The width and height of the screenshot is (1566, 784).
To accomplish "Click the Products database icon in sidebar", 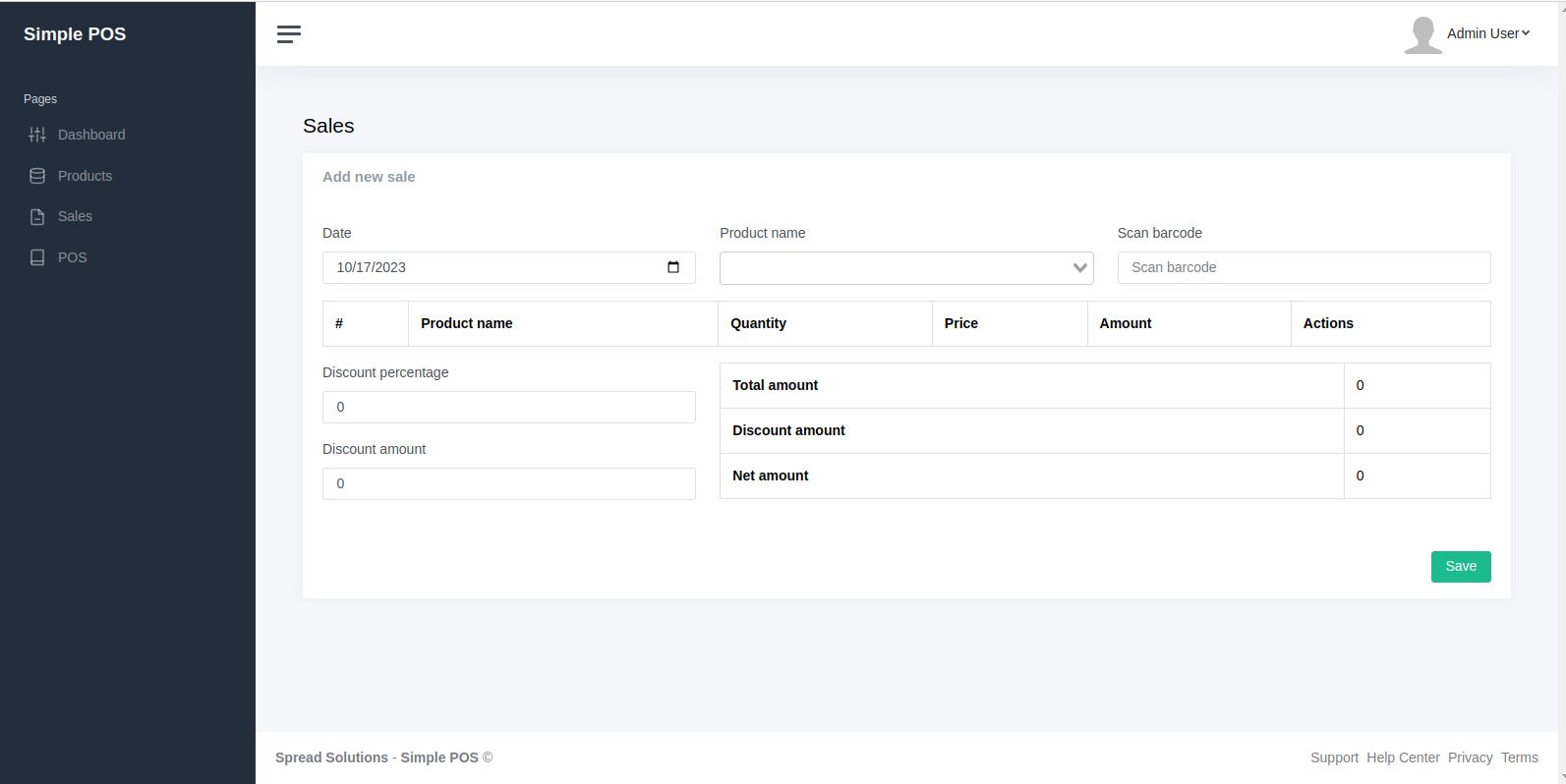I will click(x=37, y=176).
